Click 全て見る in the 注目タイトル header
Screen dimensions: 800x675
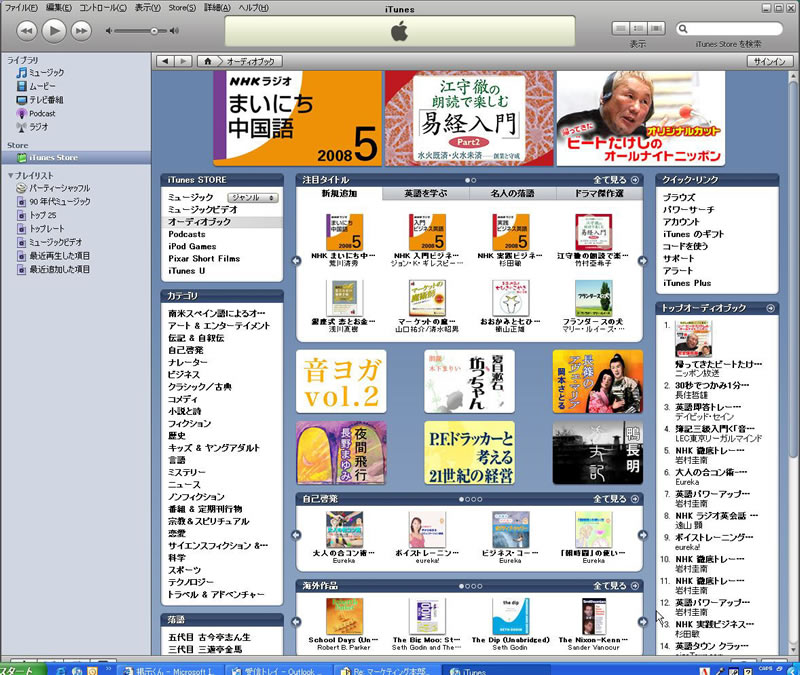click(616, 180)
